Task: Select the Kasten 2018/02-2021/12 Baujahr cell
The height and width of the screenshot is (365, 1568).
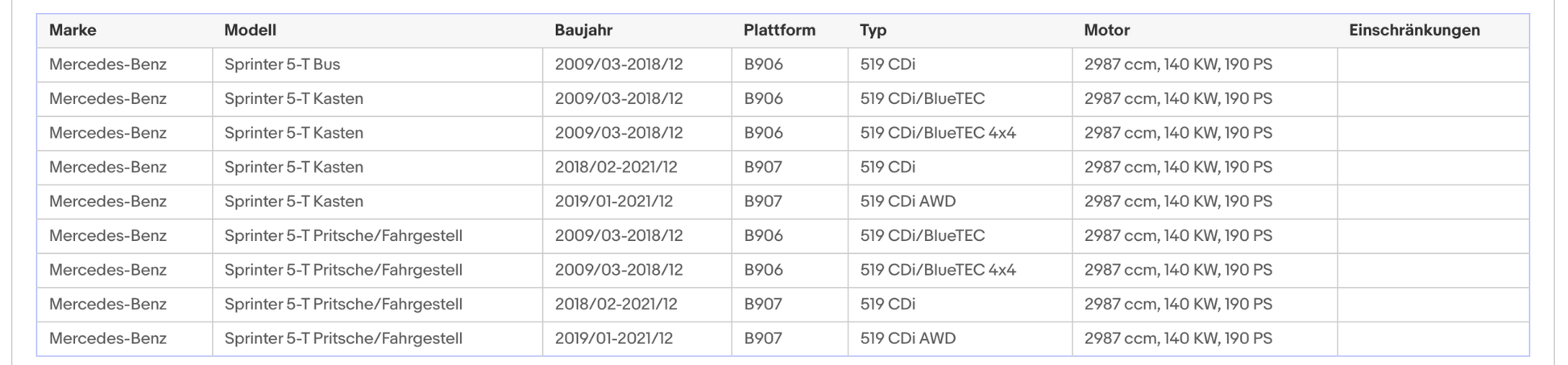Action: point(637,168)
